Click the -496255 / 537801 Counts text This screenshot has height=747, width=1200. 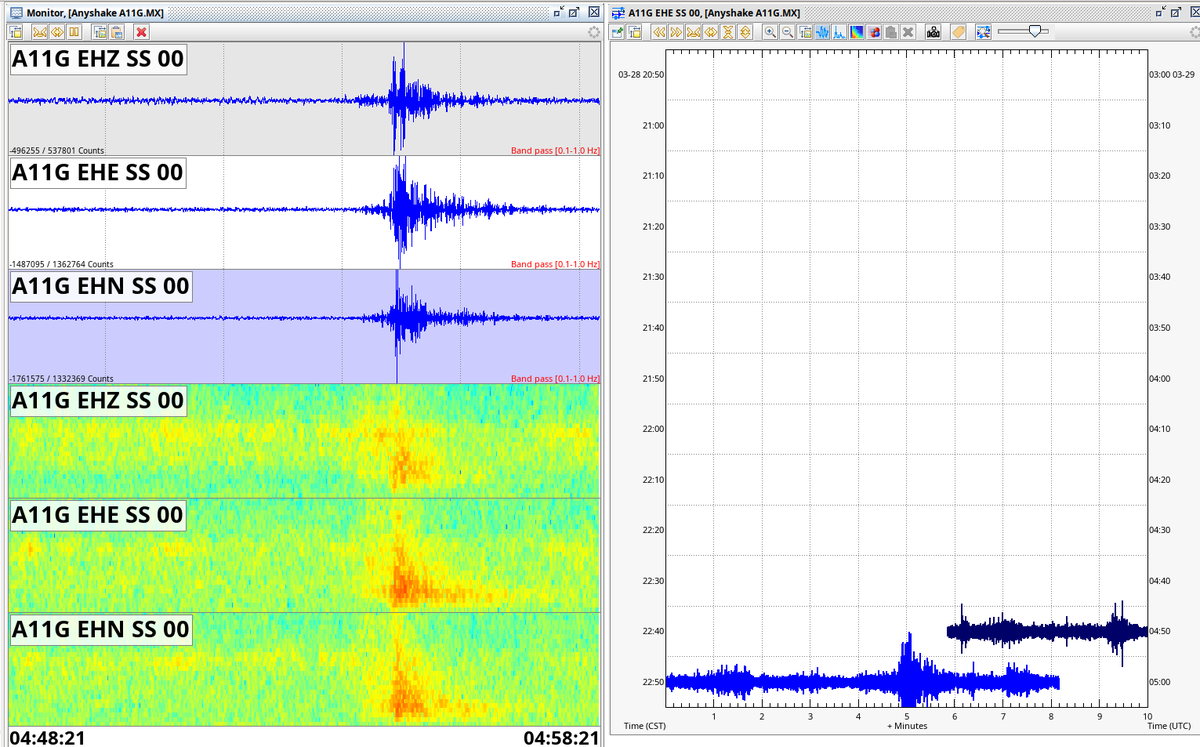[x=55, y=150]
